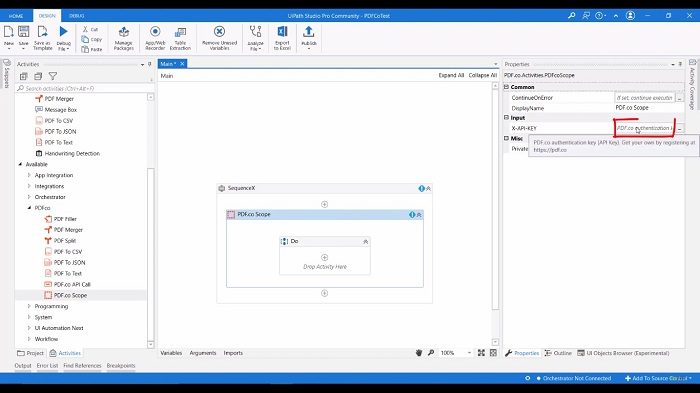Collapse all activities tree icon
The image size is (700, 393).
click(x=38, y=76)
